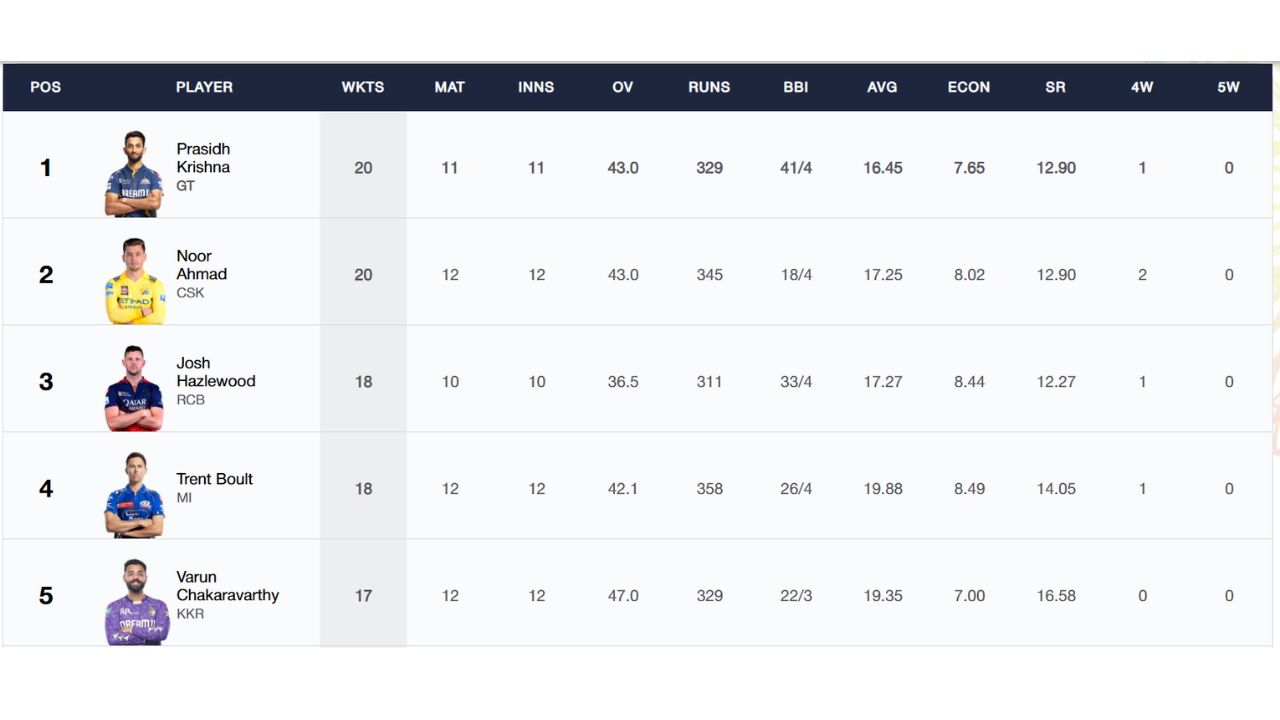Click Prasidh Krishna's economy 7.65
This screenshot has width=1280, height=720.
pos(969,168)
